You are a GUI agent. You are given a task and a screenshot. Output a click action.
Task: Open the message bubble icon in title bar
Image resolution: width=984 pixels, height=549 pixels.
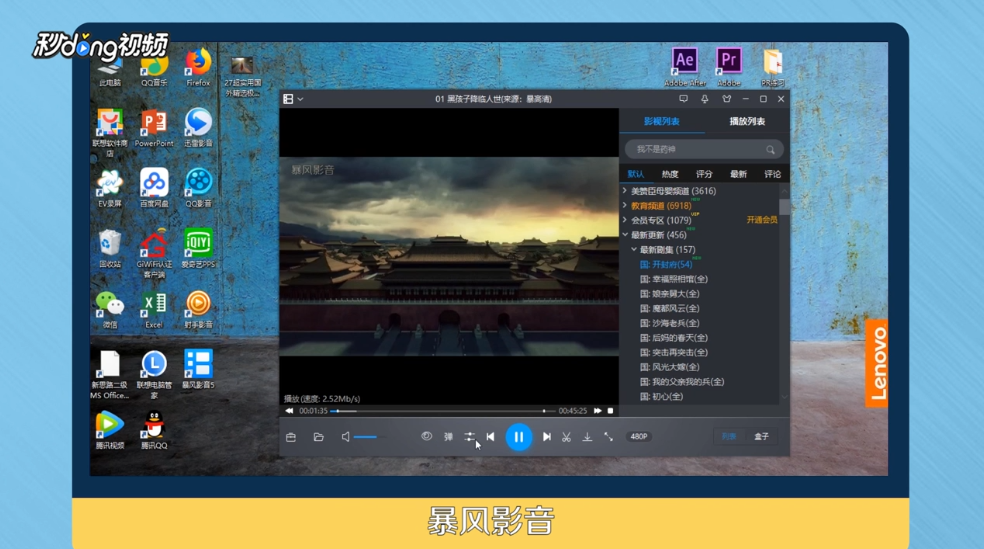(x=683, y=99)
